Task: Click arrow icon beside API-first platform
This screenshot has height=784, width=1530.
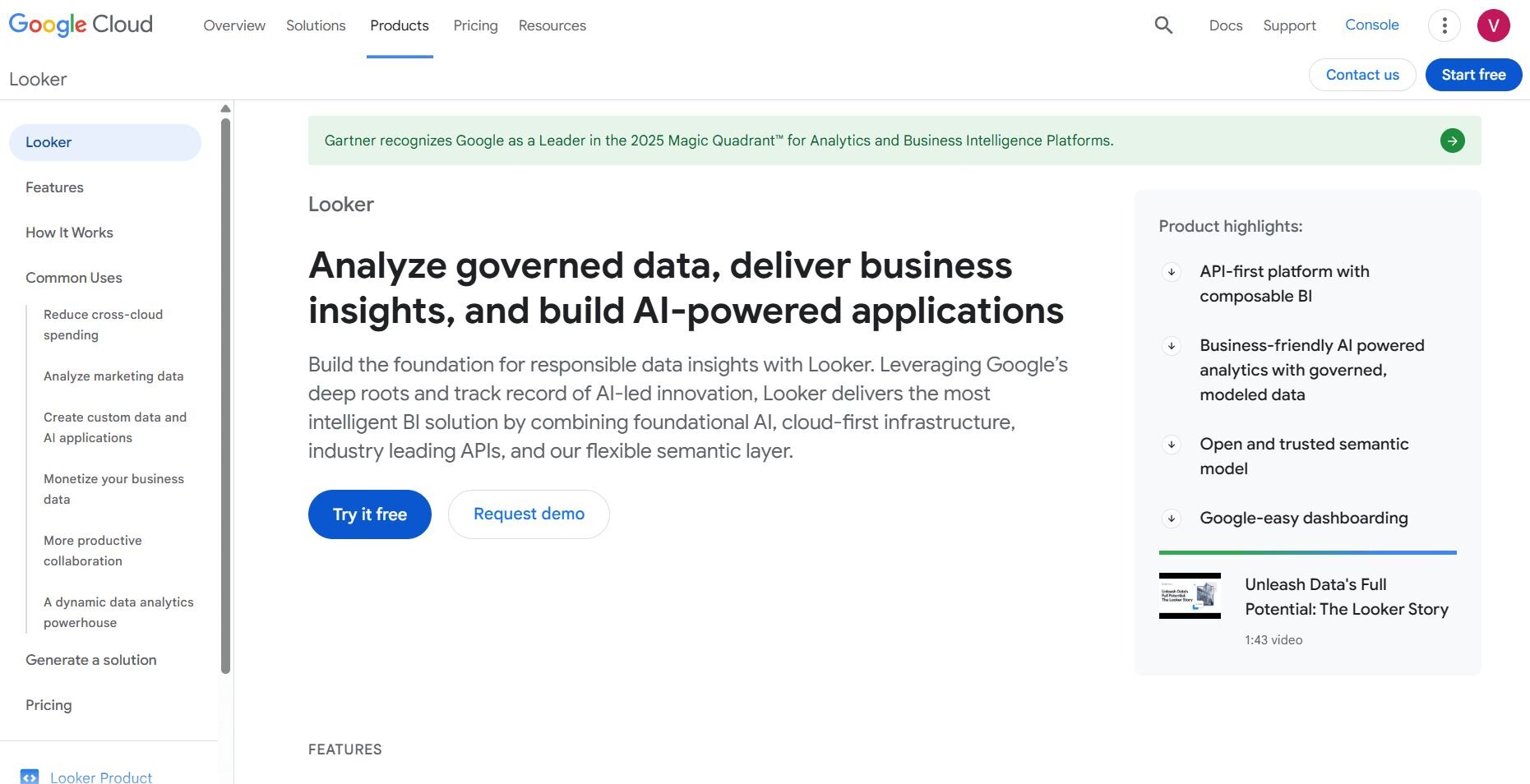Action: (1172, 272)
